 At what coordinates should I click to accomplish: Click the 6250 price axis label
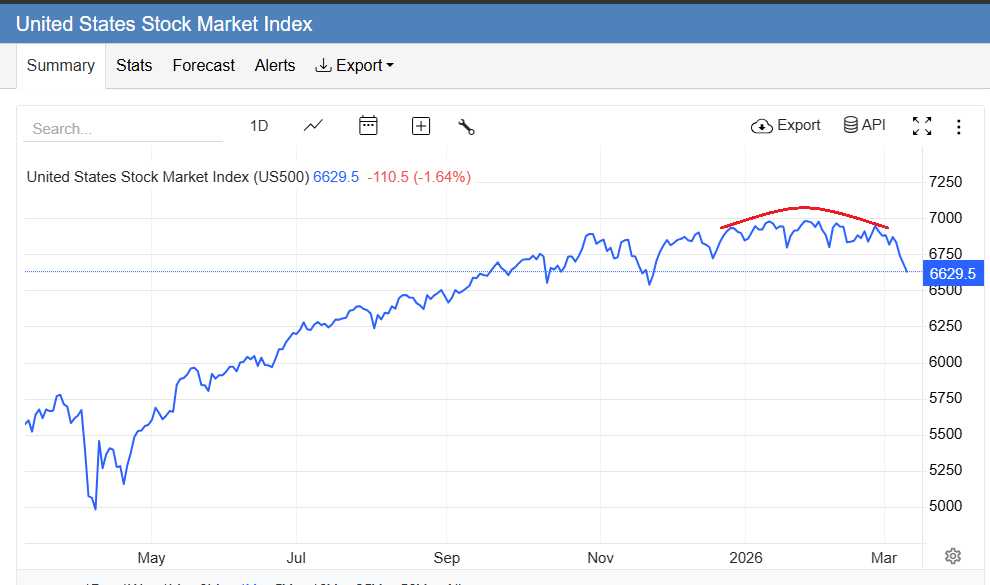click(945, 326)
